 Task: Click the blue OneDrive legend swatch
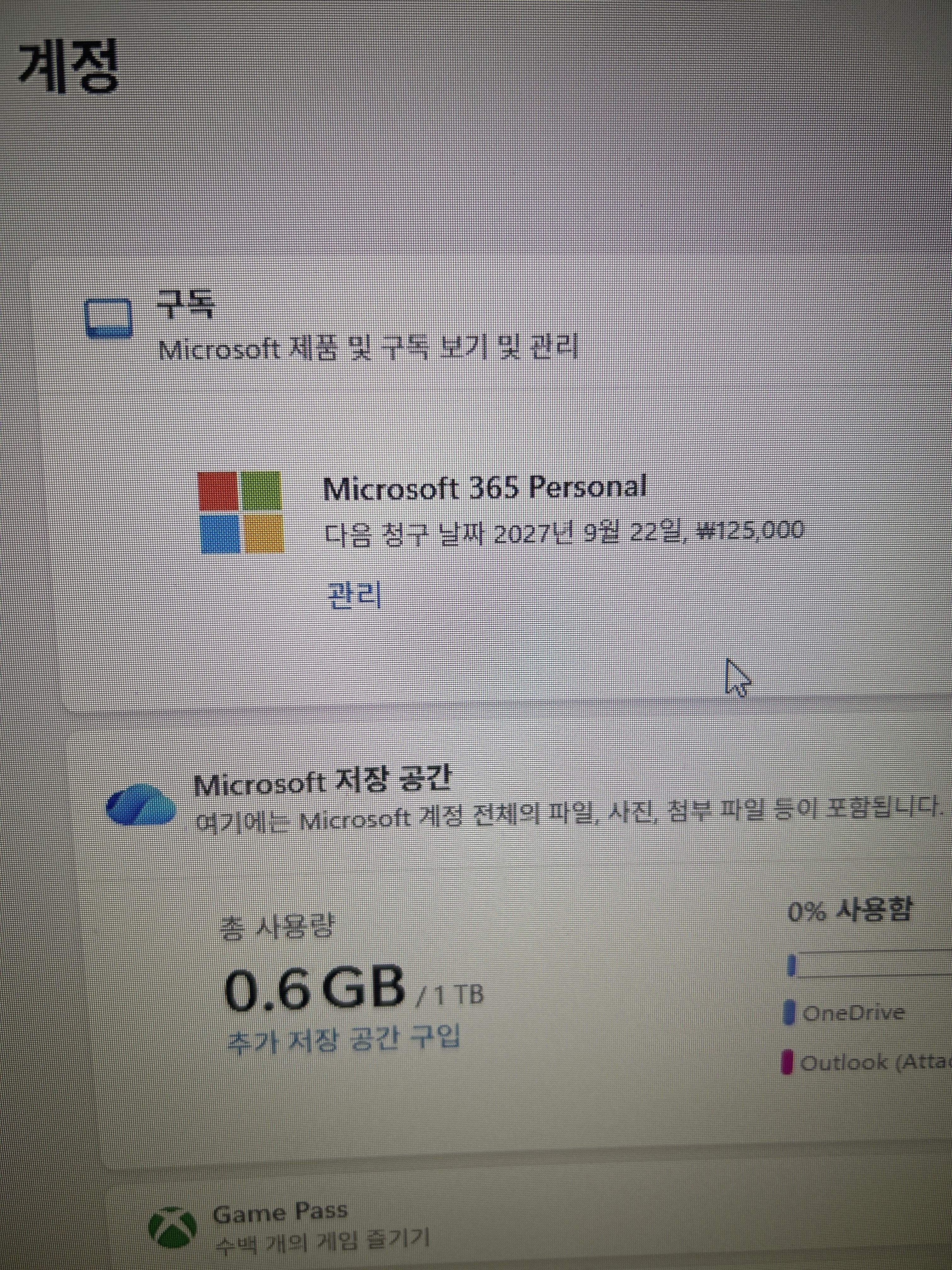pos(790,1012)
